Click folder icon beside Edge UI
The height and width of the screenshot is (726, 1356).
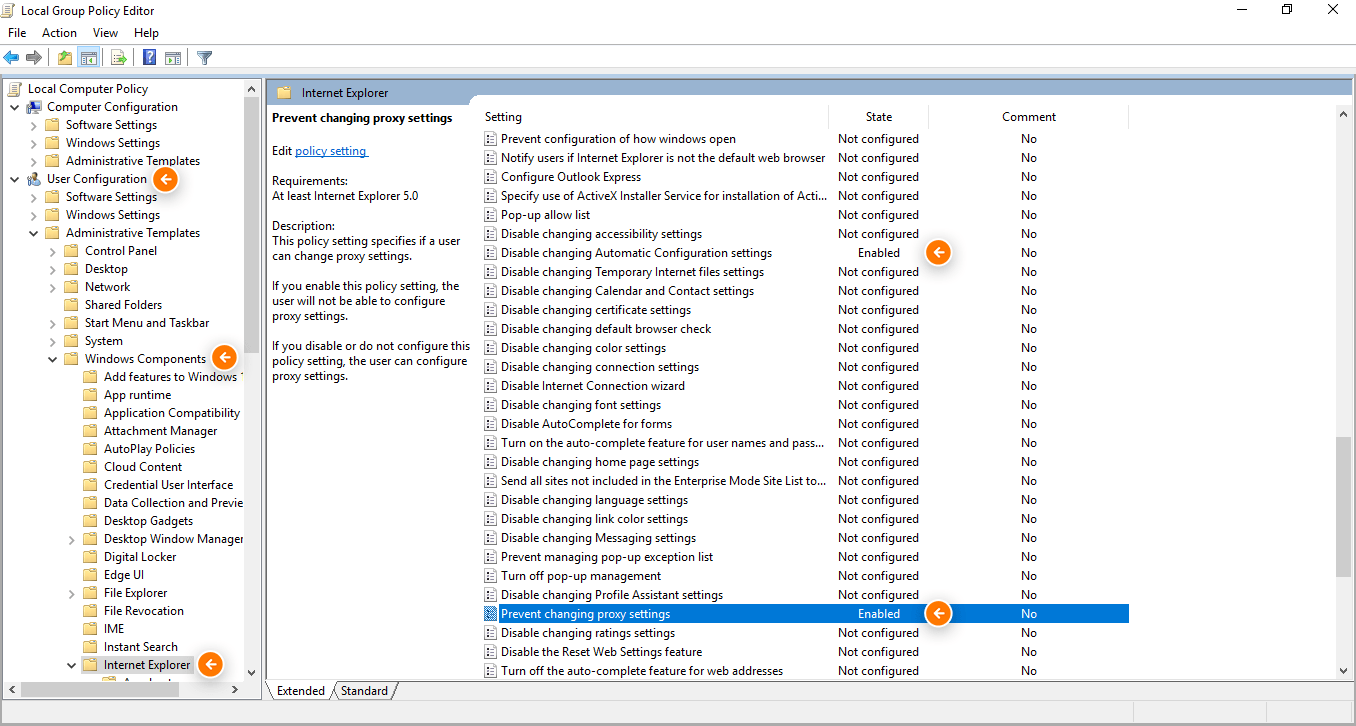(x=90, y=575)
